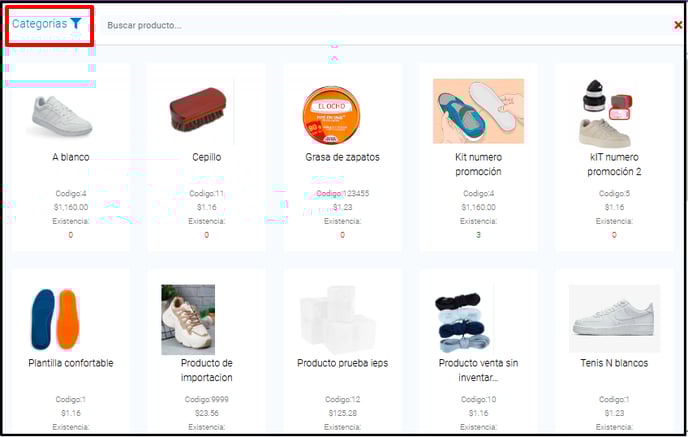Select the Producto de importacion shoe image

pos(188,319)
